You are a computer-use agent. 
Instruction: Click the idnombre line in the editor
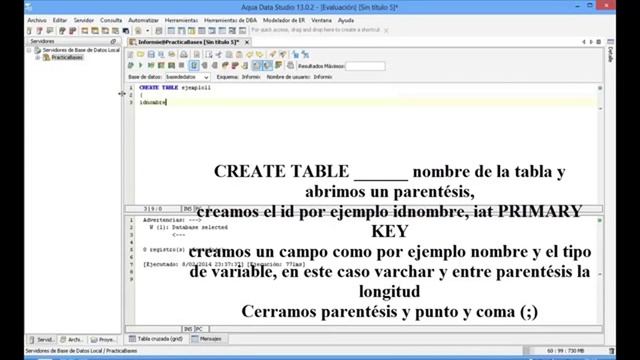pyautogui.click(x=153, y=102)
